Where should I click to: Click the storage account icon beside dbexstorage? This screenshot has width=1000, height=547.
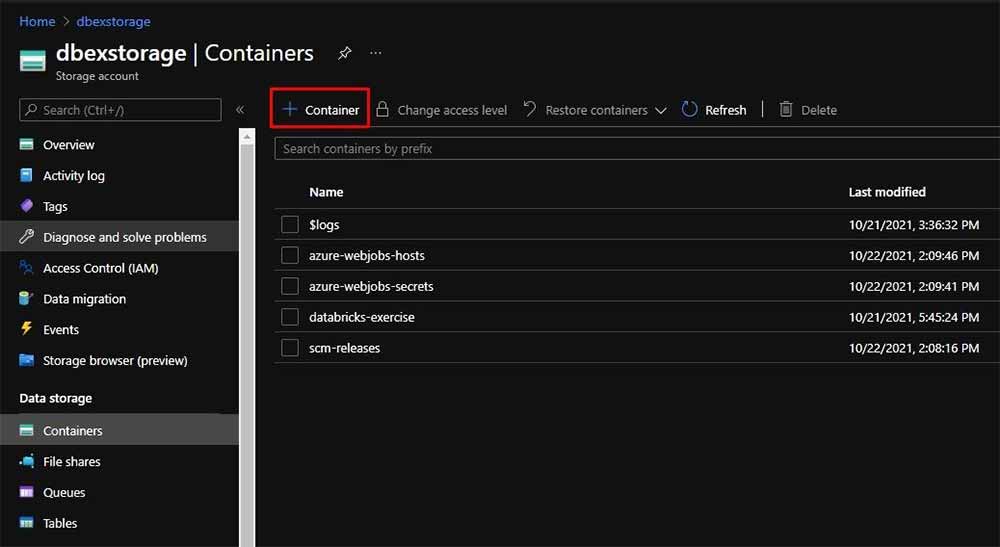pos(33,61)
